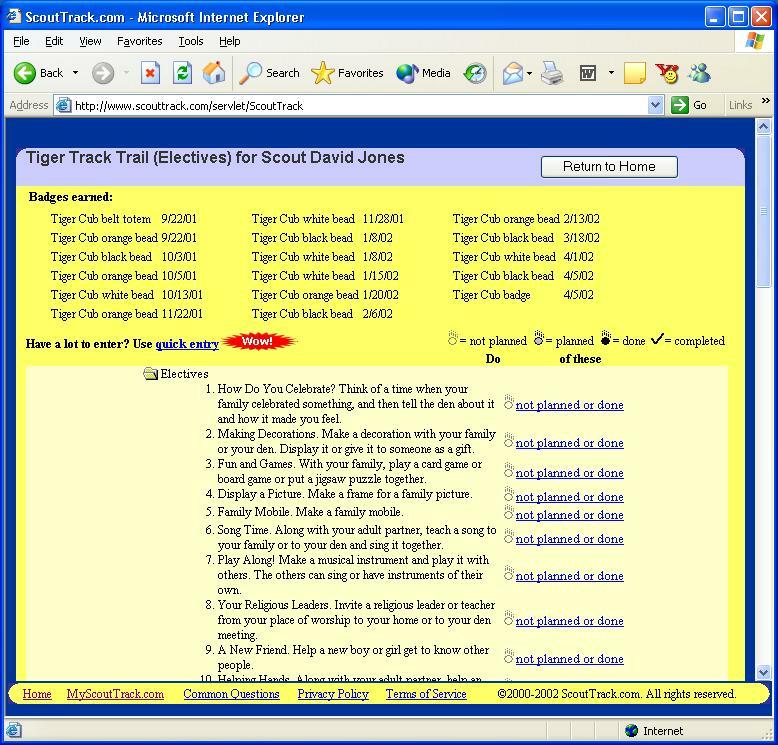
Task: Open the Privacy Policy footer link
Action: 333,693
